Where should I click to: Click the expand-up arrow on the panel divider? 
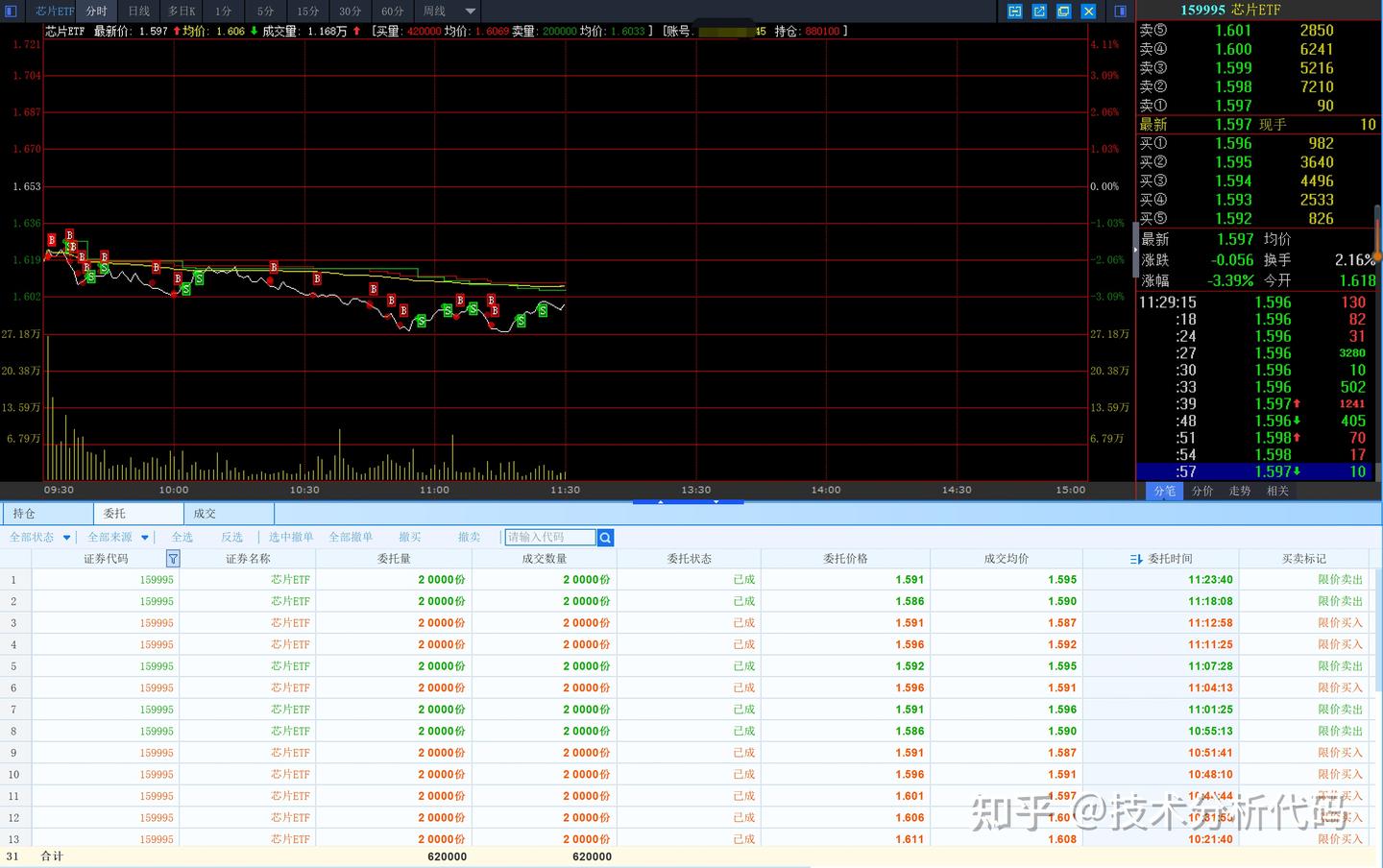[660, 501]
